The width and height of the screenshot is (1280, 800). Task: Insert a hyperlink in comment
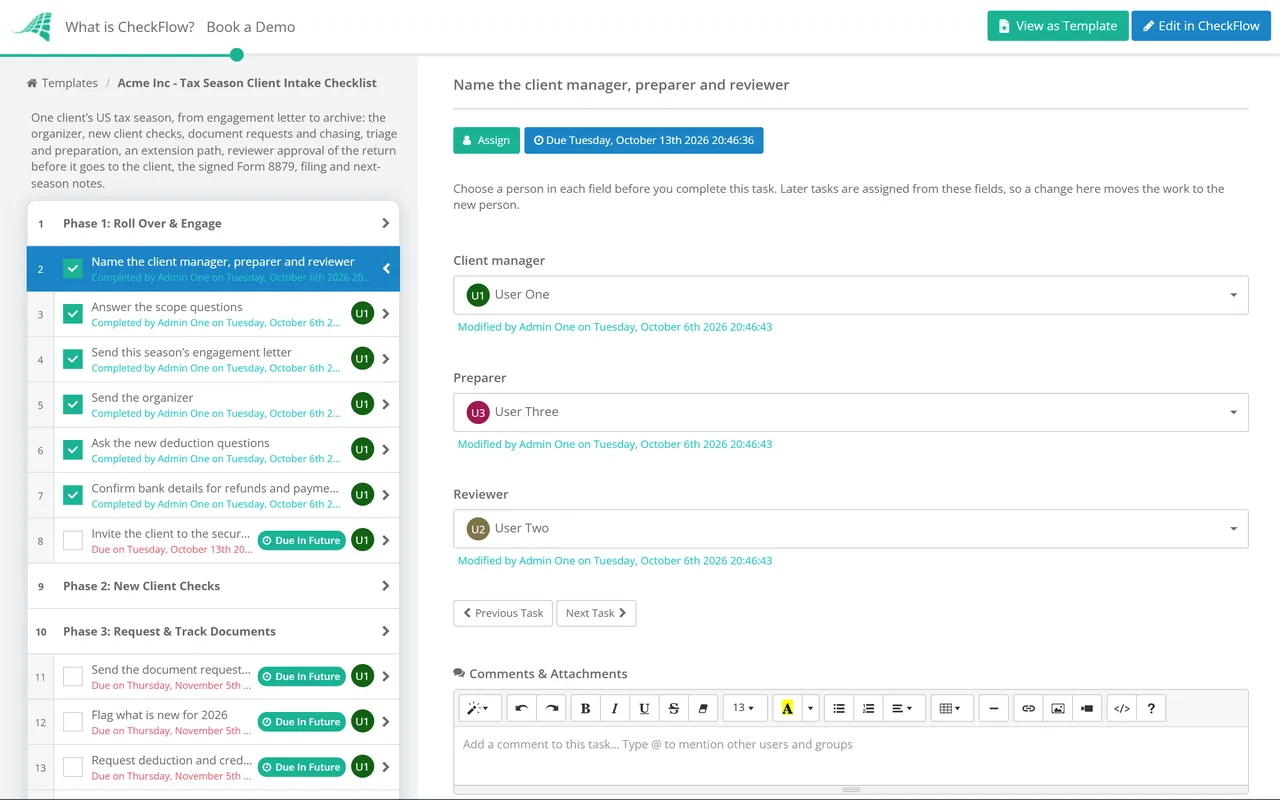pos(1028,708)
